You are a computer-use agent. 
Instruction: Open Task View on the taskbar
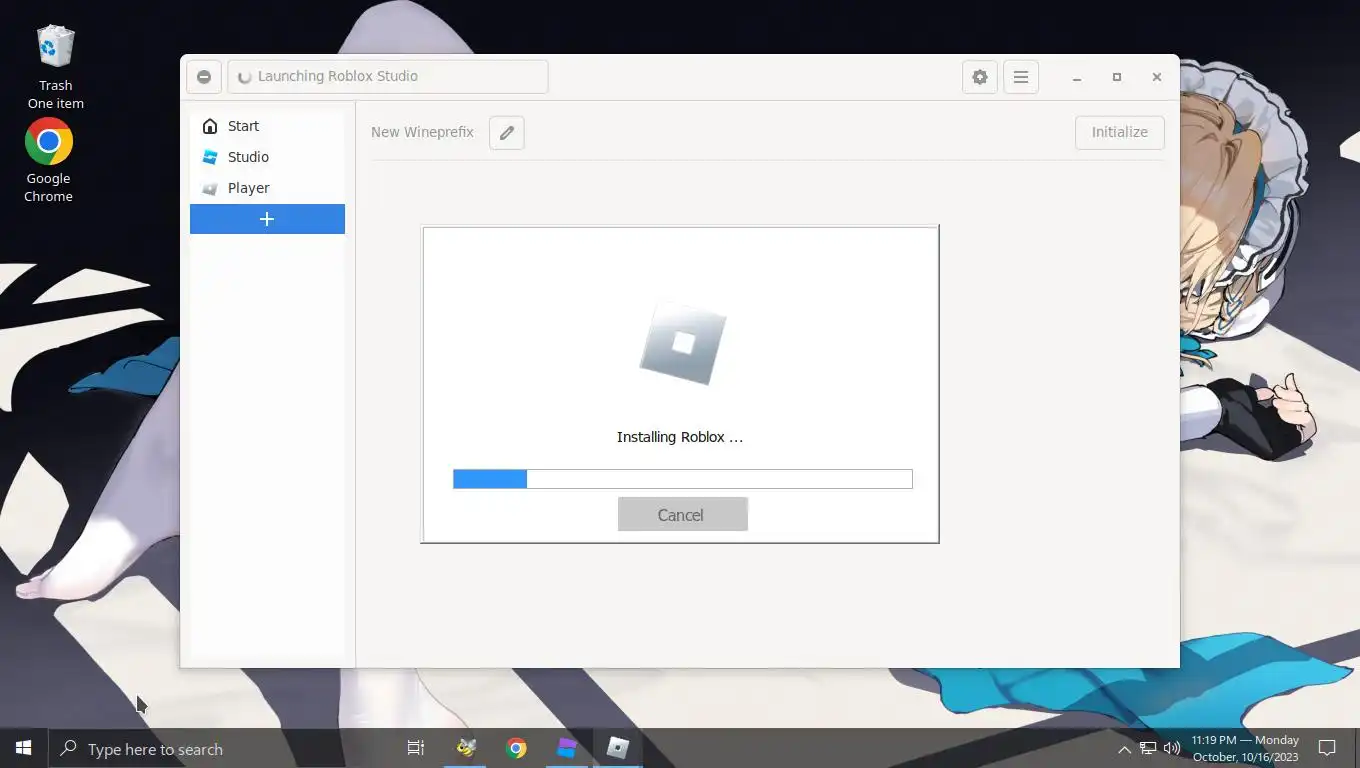pos(416,748)
